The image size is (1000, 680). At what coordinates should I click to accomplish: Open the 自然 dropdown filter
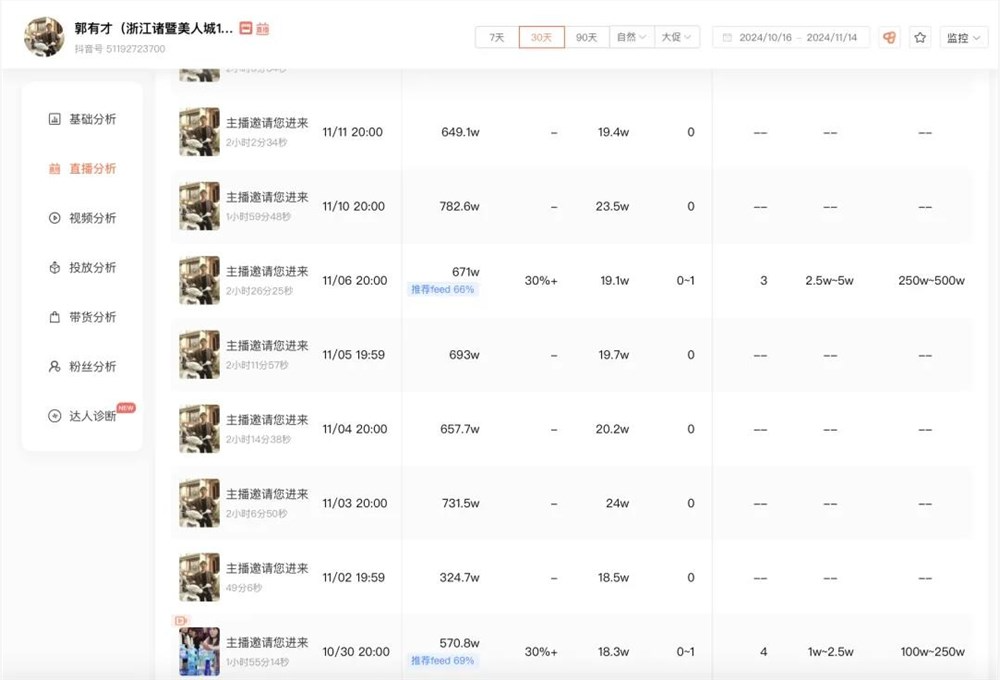pos(632,36)
